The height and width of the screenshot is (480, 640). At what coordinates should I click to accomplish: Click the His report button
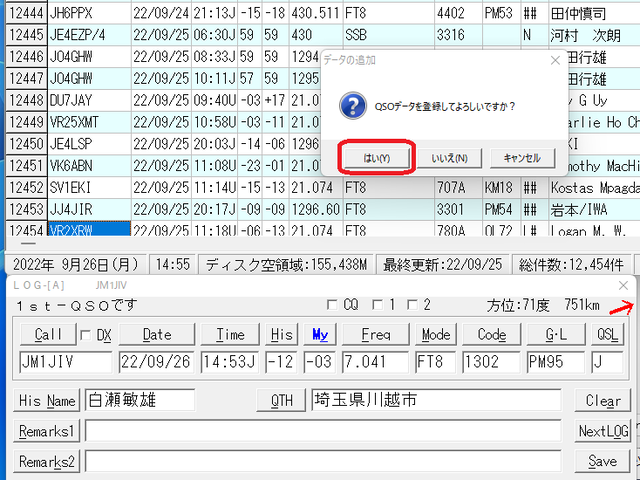pos(282,335)
